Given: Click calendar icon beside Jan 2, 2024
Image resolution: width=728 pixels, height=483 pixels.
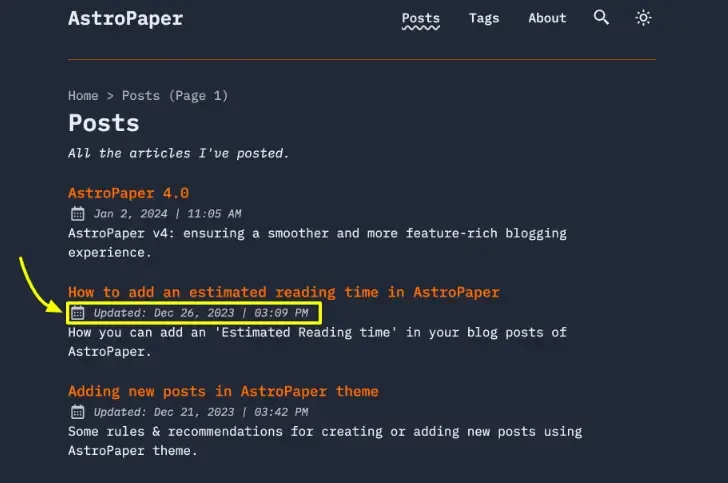Looking at the screenshot, I should 78,214.
